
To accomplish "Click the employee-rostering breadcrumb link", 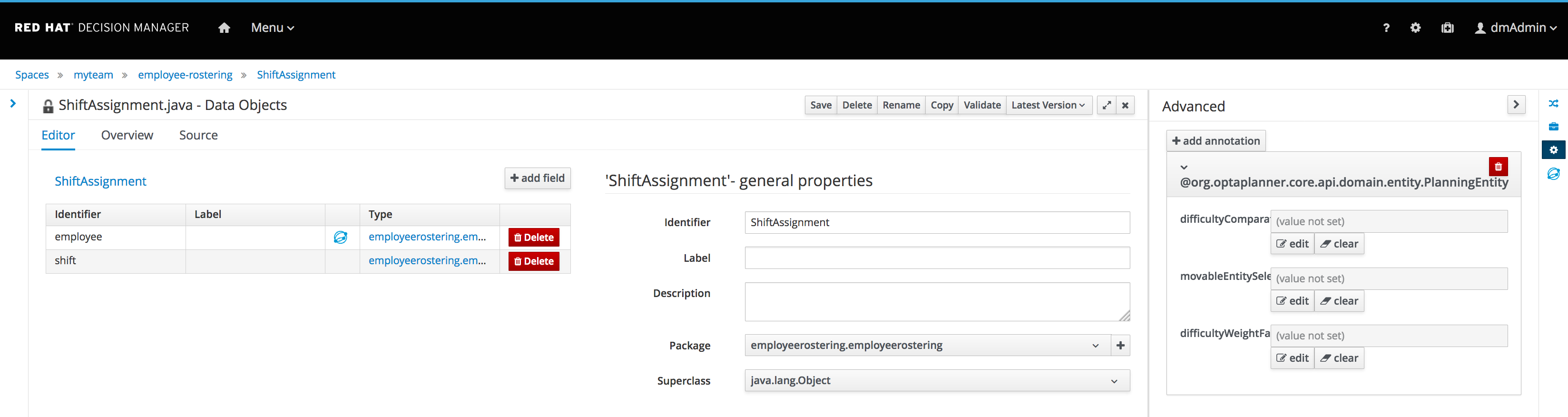I will point(185,75).
